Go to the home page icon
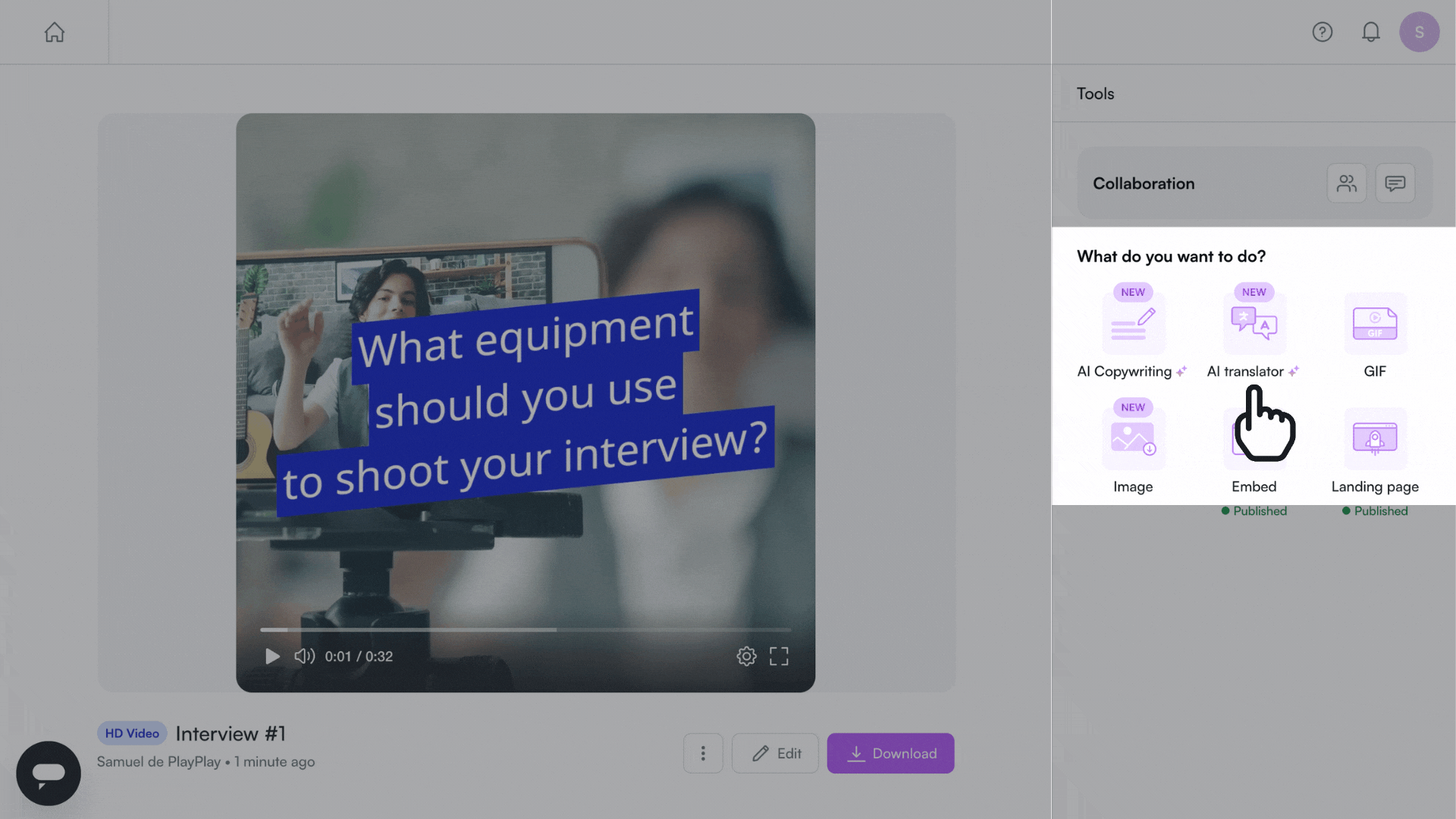Image resolution: width=1456 pixels, height=819 pixels. pos(54,32)
